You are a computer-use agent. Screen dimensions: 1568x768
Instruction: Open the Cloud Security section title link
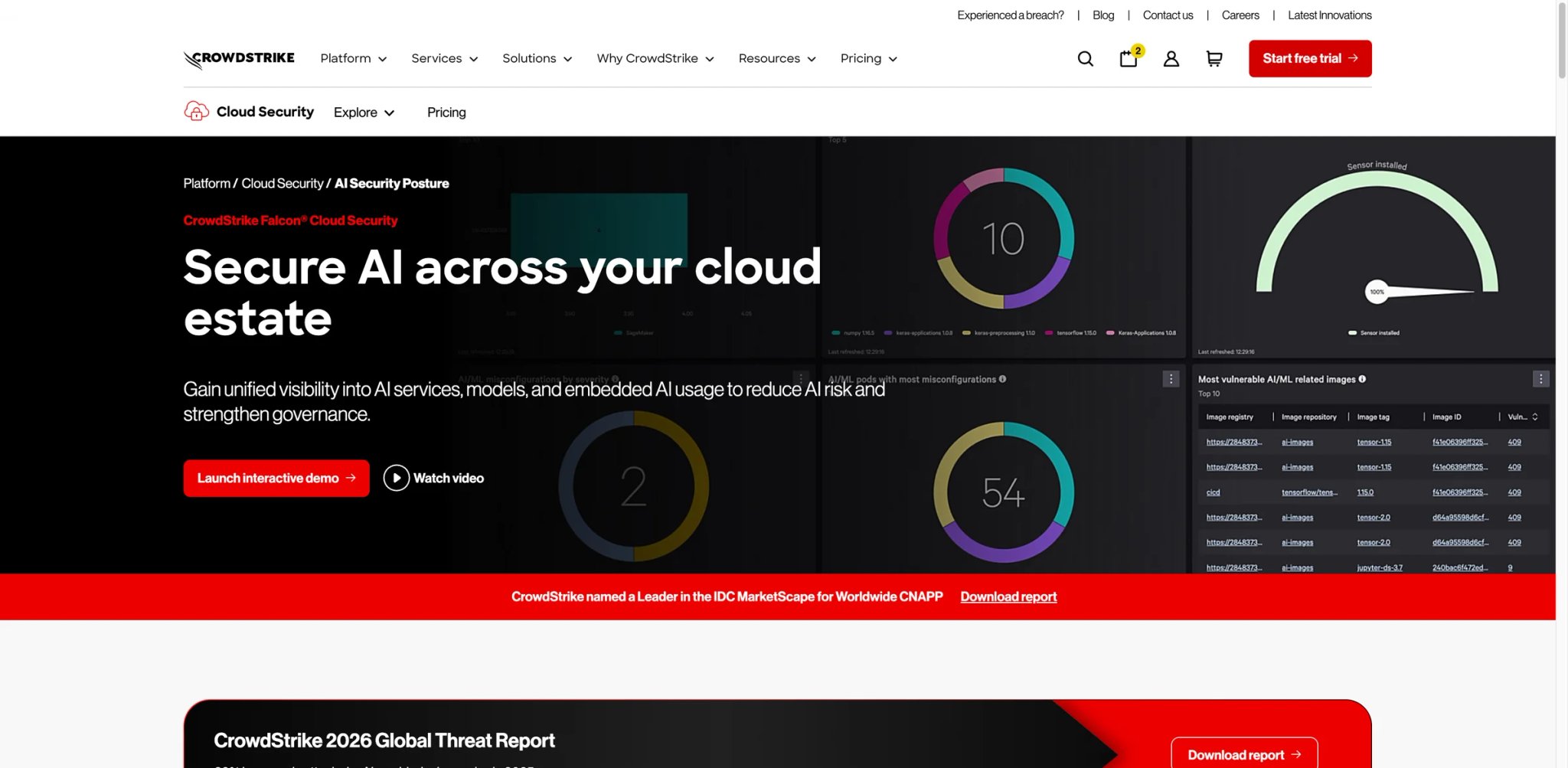(x=265, y=112)
